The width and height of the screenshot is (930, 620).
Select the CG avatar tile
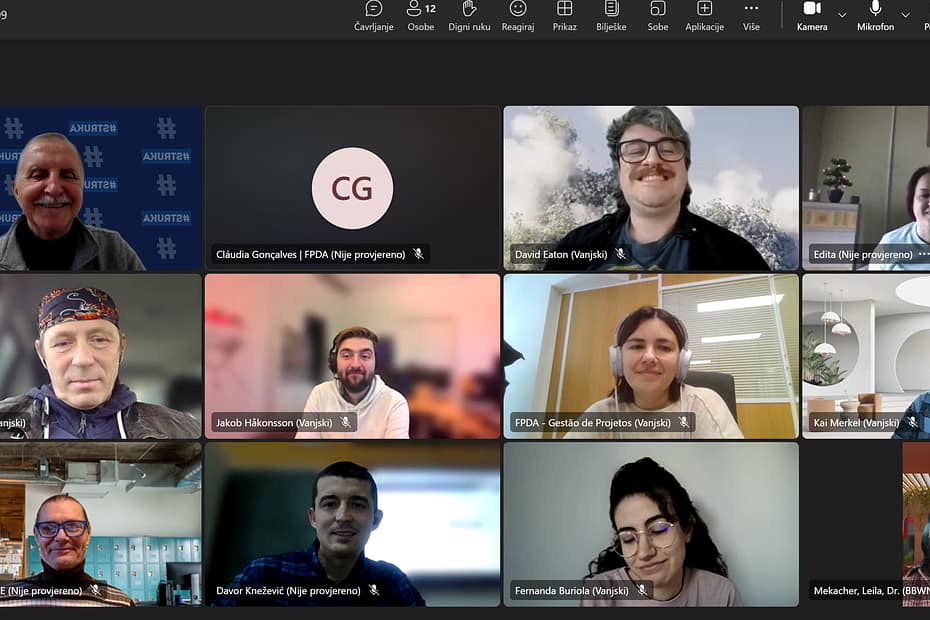352,188
